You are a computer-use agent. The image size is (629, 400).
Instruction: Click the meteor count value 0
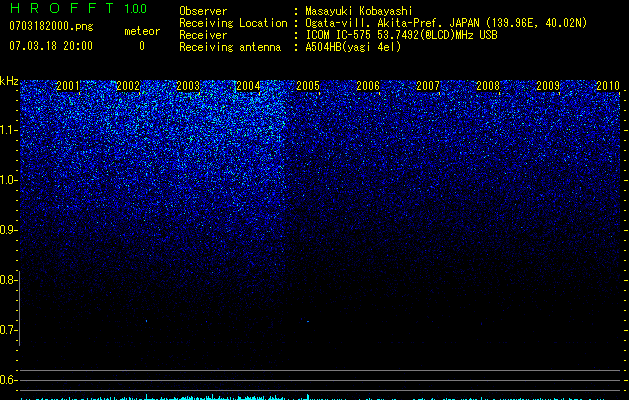point(142,46)
